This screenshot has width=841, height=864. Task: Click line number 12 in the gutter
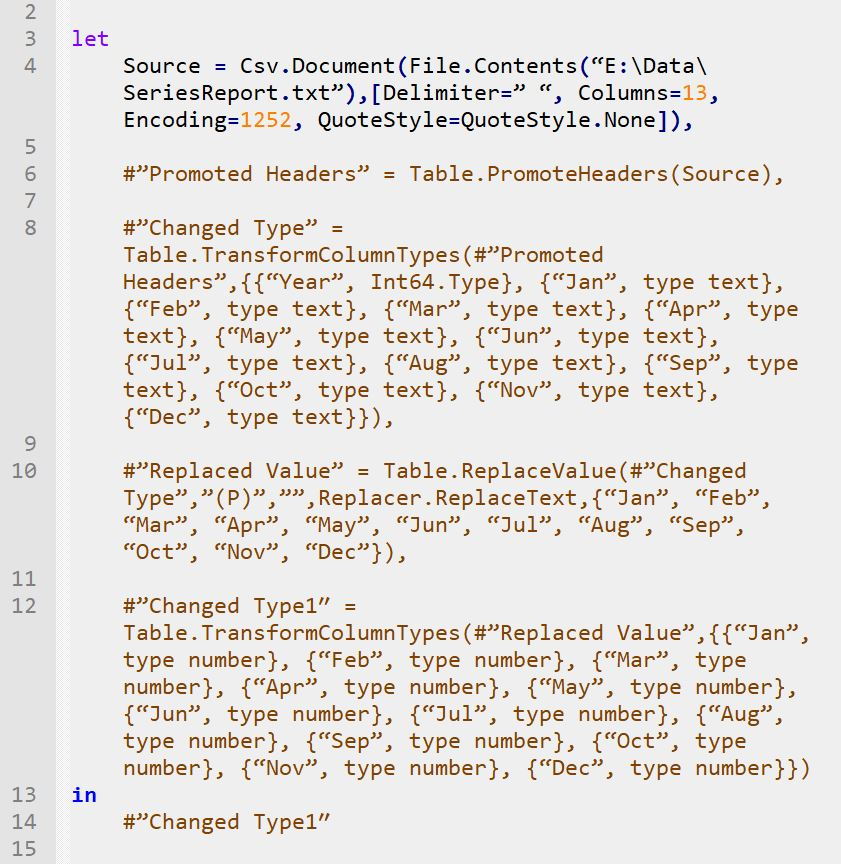pyautogui.click(x=24, y=606)
